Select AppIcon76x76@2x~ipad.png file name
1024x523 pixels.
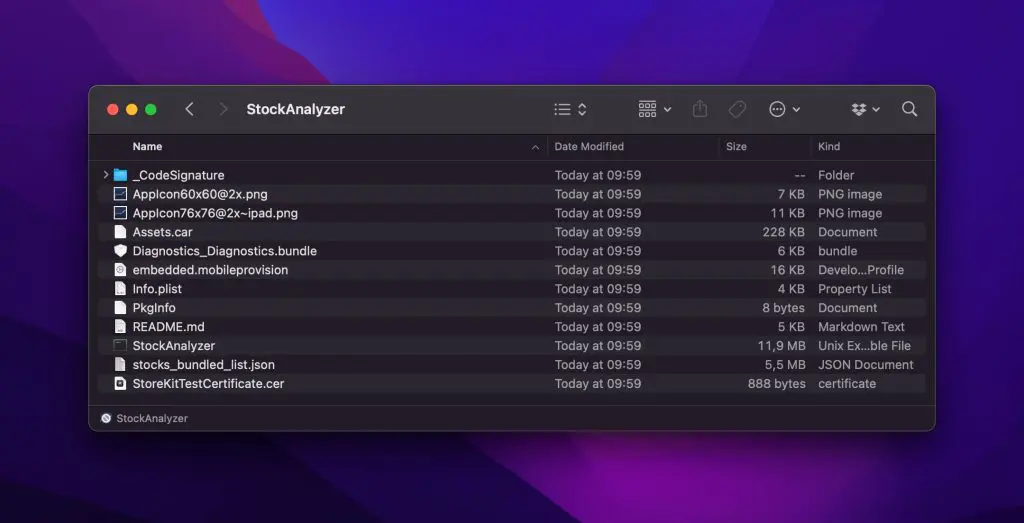click(x=215, y=213)
